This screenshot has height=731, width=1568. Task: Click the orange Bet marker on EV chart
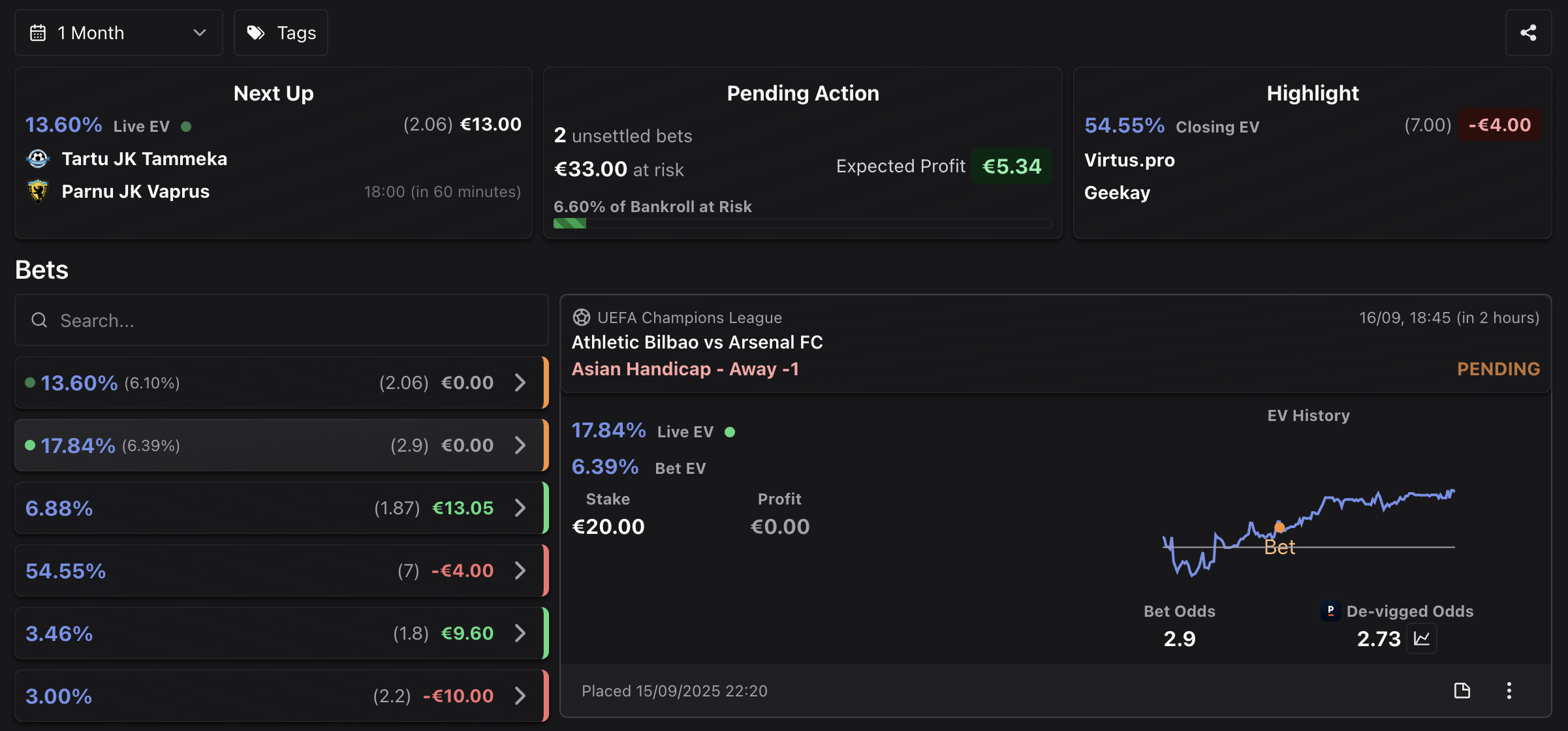tap(1279, 527)
